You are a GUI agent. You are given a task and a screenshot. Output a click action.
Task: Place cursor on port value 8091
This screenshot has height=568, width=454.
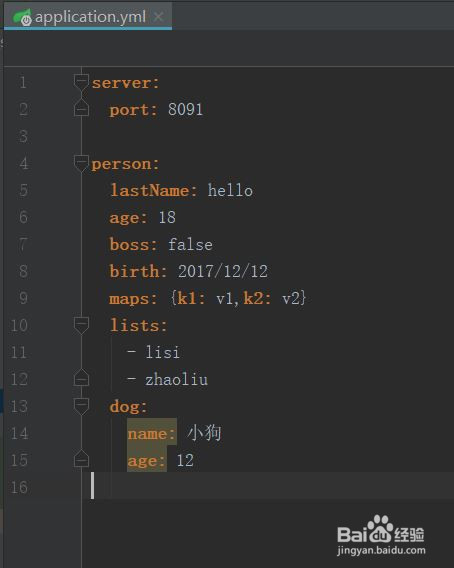185,109
